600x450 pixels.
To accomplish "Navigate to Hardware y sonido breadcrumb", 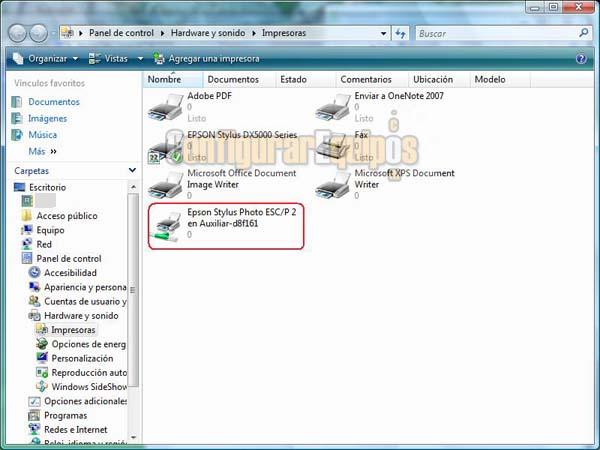I will pos(208,33).
